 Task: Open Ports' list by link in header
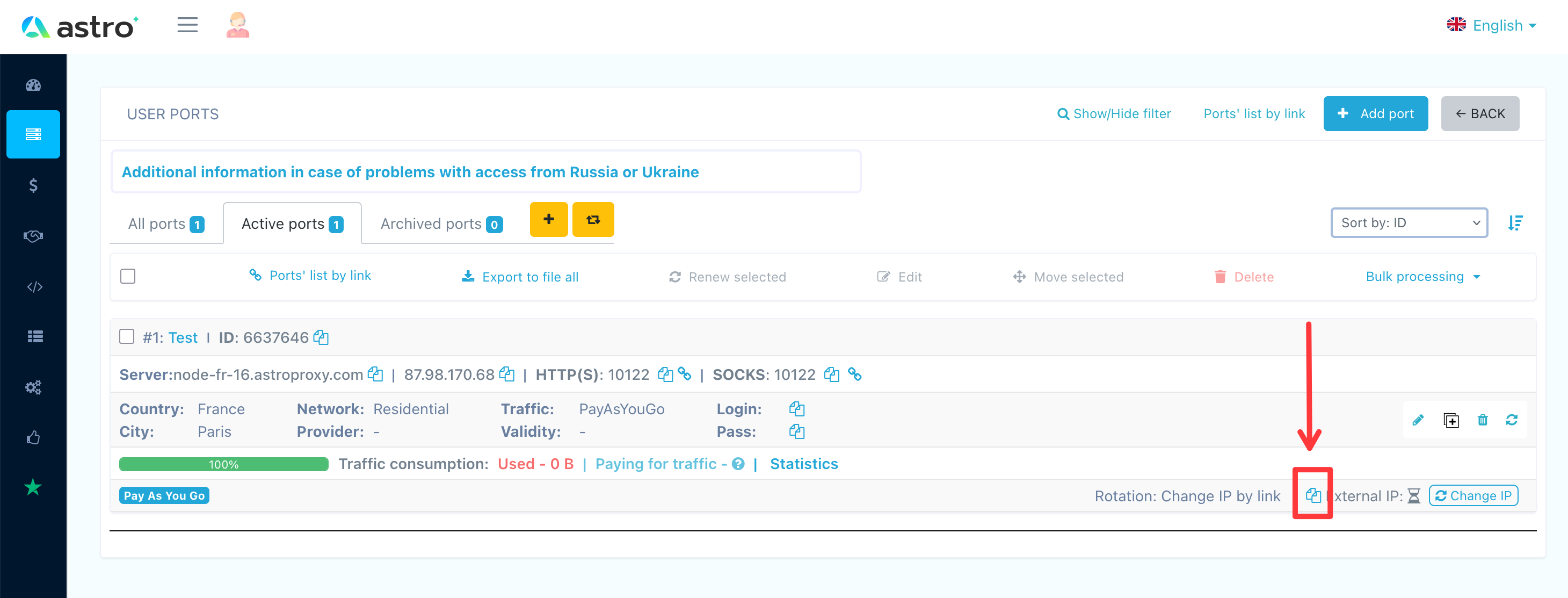1254,114
